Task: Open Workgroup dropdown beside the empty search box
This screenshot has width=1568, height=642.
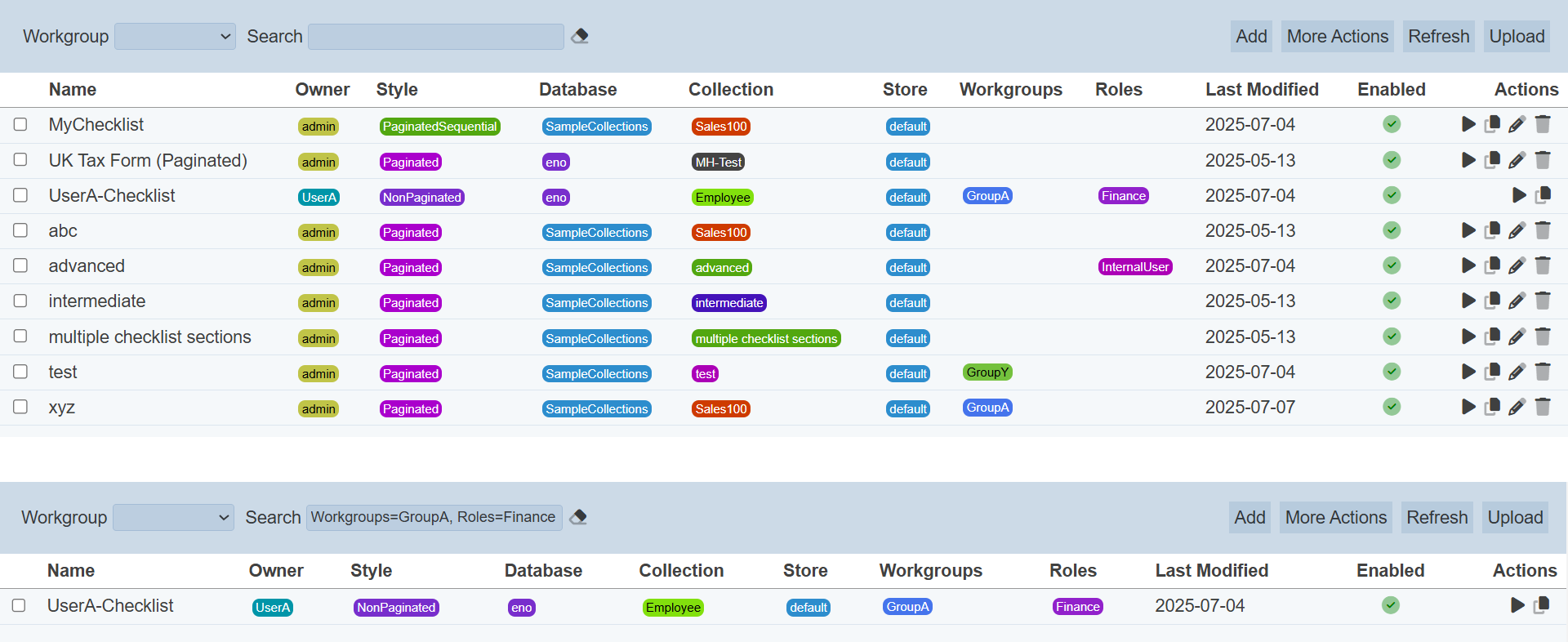Action: click(175, 37)
